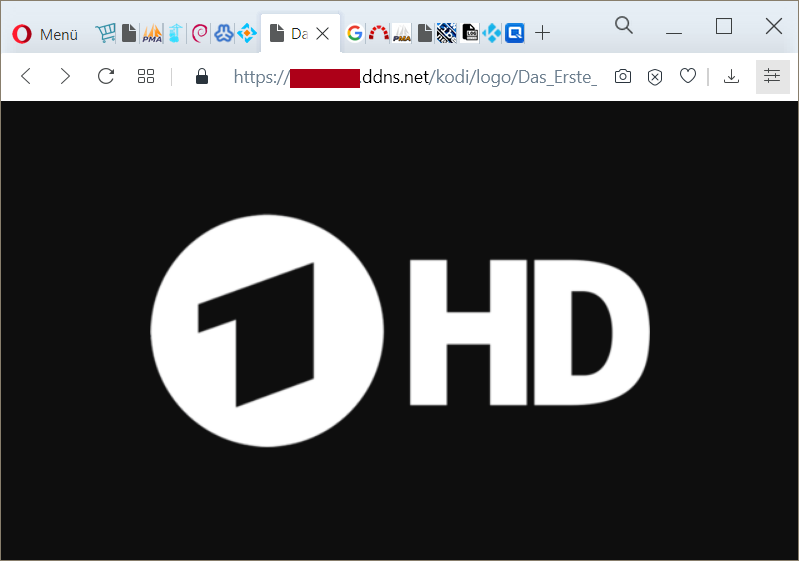Screen dimensions: 799x561
Task: Open the downloads panel
Action: click(x=731, y=76)
